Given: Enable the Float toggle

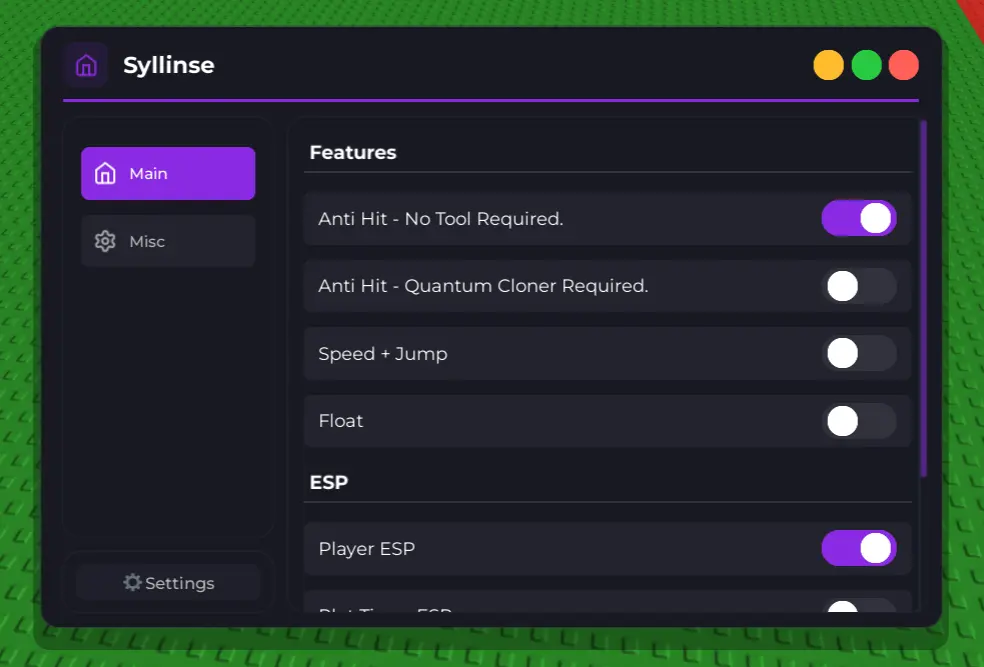Looking at the screenshot, I should (858, 421).
